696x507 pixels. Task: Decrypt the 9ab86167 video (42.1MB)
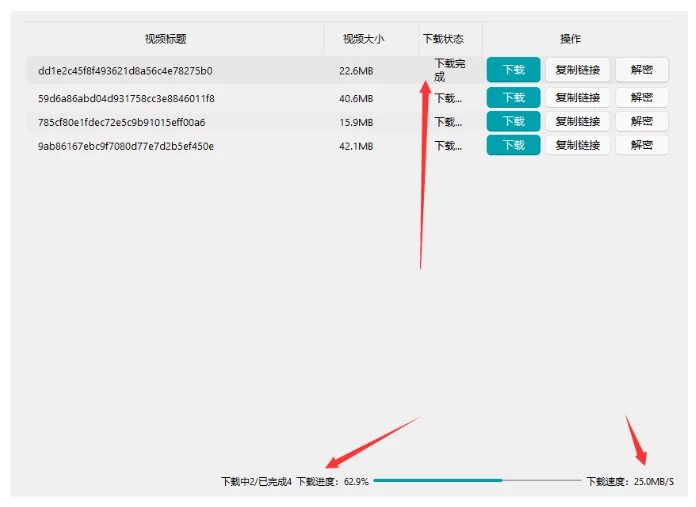coord(641,145)
